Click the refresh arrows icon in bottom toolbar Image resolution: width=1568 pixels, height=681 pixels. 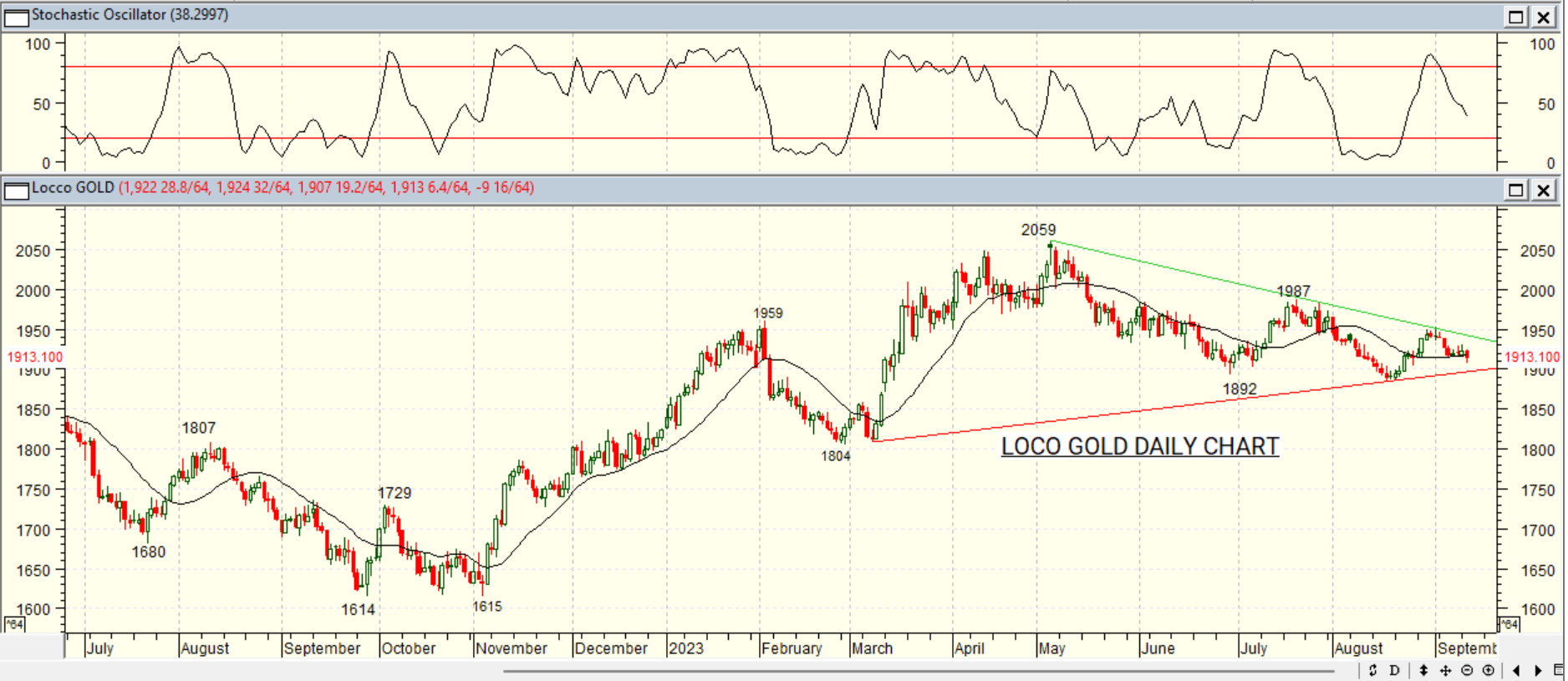pos(1372,670)
